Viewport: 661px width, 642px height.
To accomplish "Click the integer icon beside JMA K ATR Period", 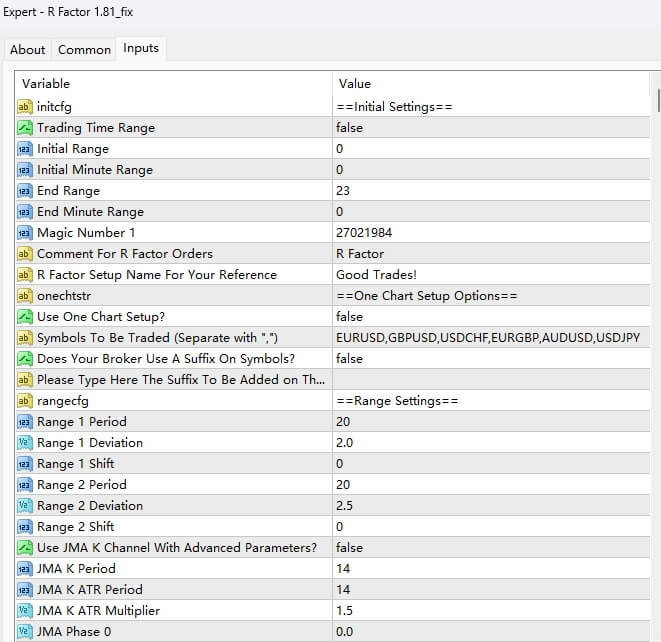I will [x=24, y=590].
